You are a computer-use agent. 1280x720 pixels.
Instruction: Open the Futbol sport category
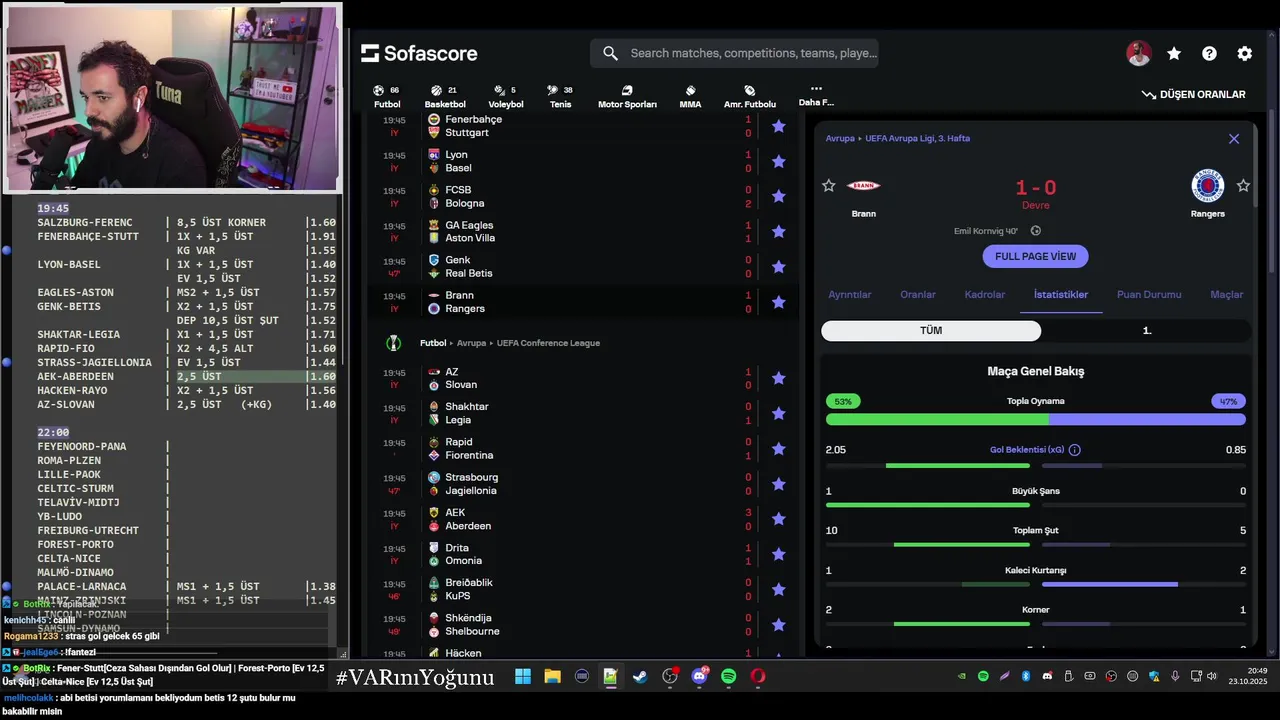coord(386,96)
